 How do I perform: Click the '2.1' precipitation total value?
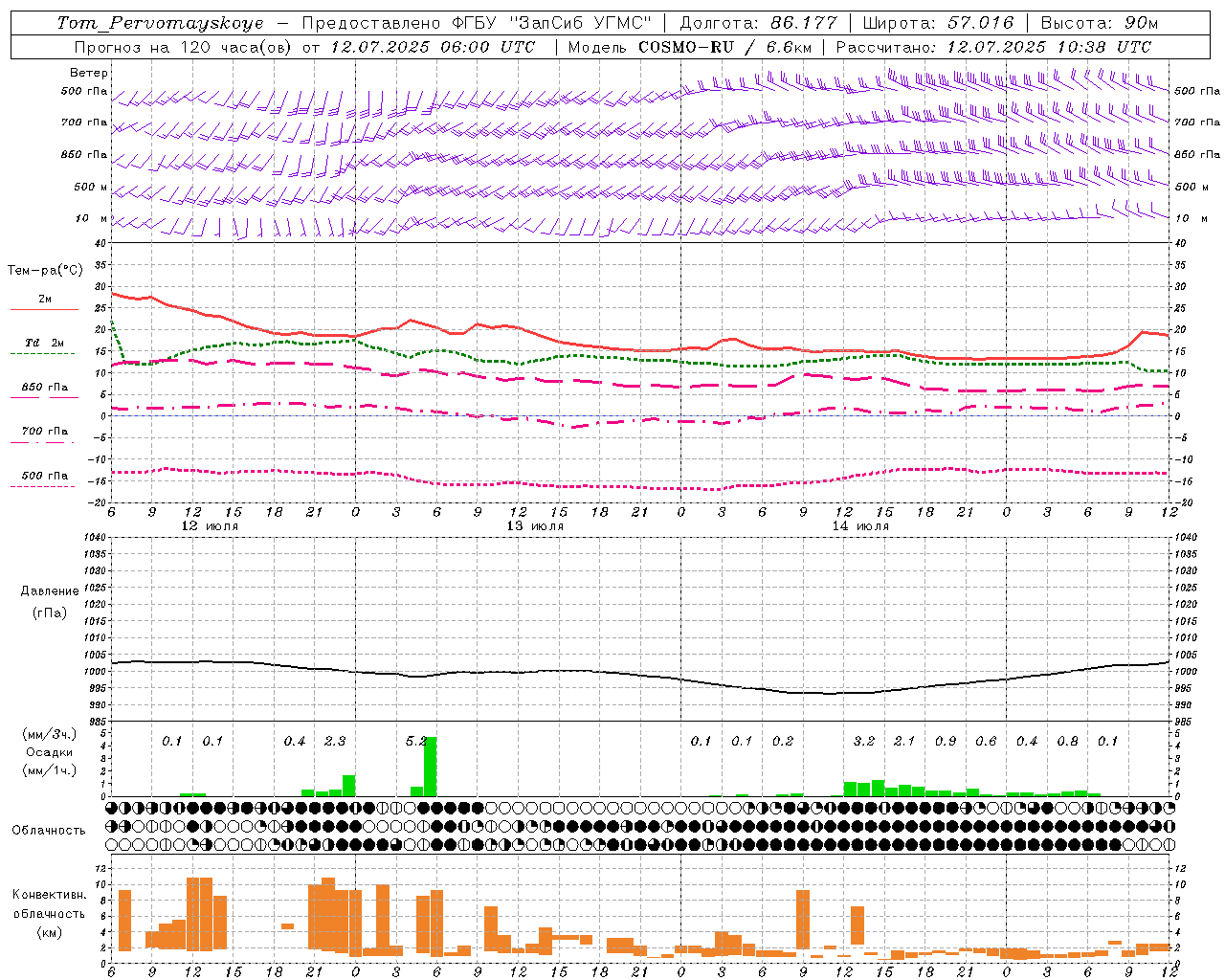pyautogui.click(x=904, y=742)
